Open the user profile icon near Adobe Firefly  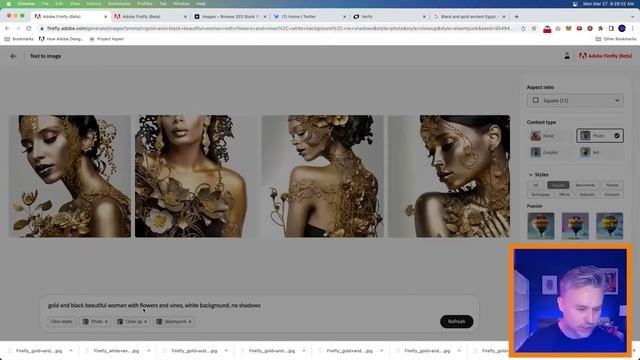[x=567, y=56]
